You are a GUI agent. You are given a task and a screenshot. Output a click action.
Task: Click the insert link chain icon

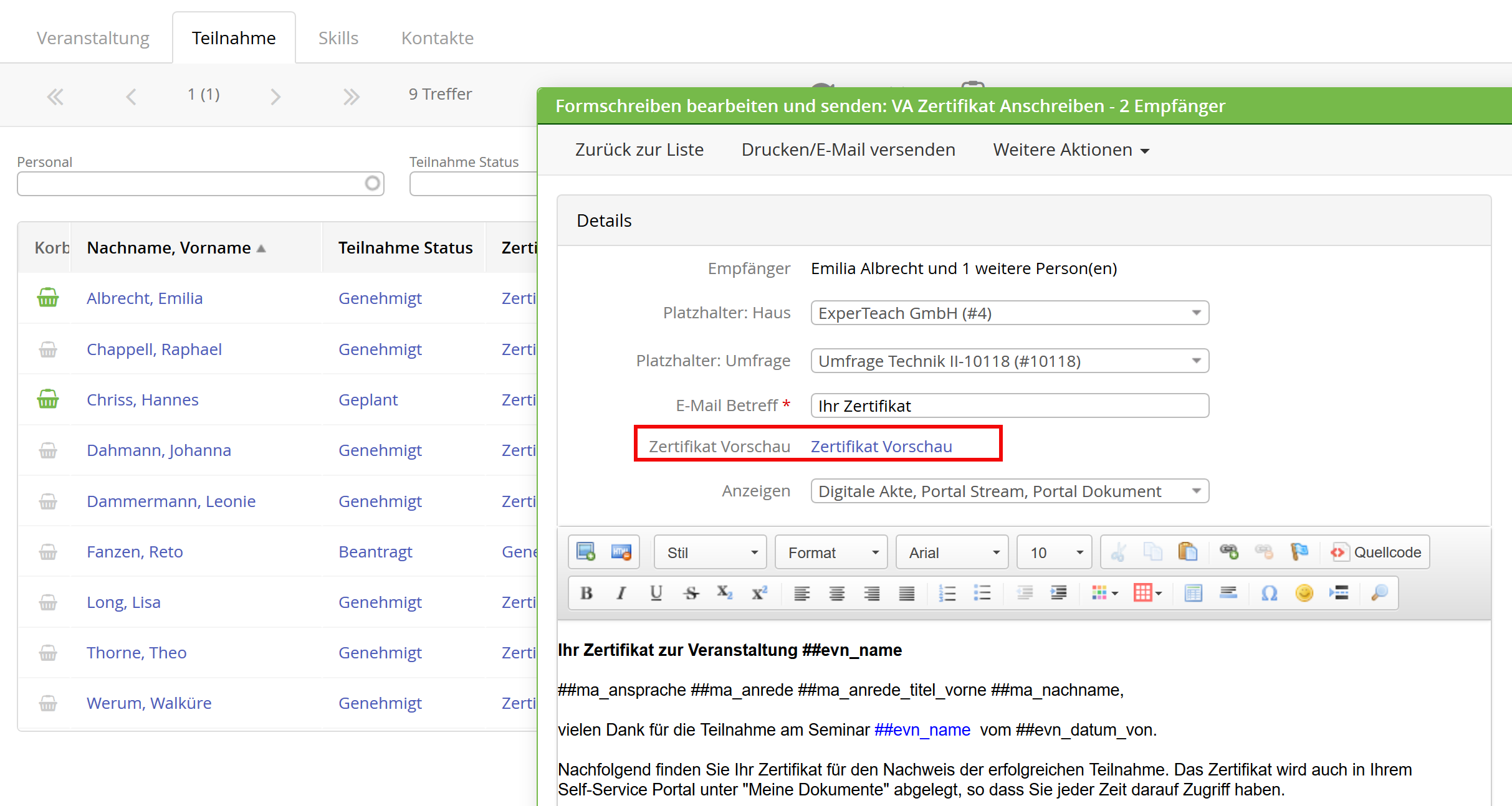tap(1229, 552)
